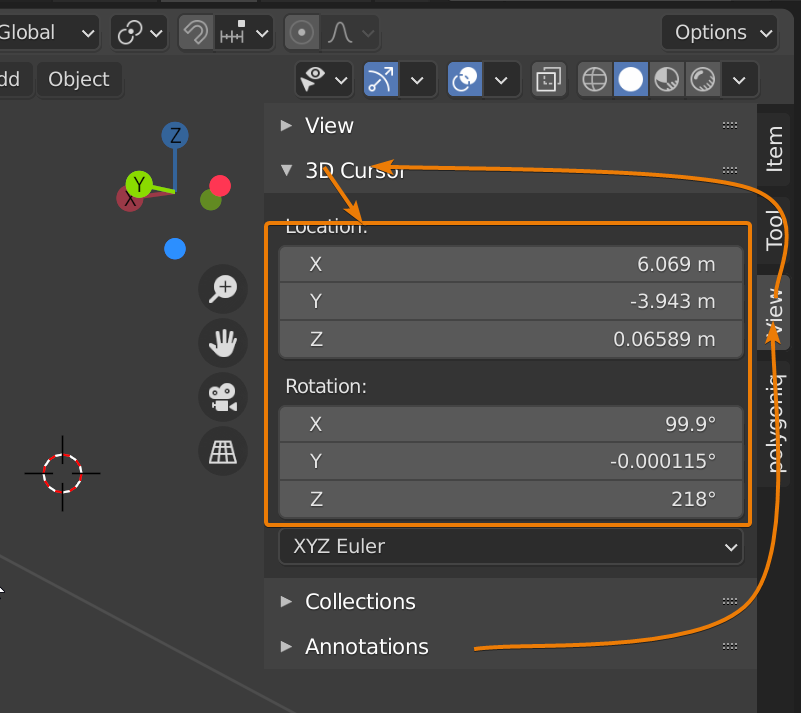Open the Options dropdown
This screenshot has width=801, height=713.
(719, 32)
